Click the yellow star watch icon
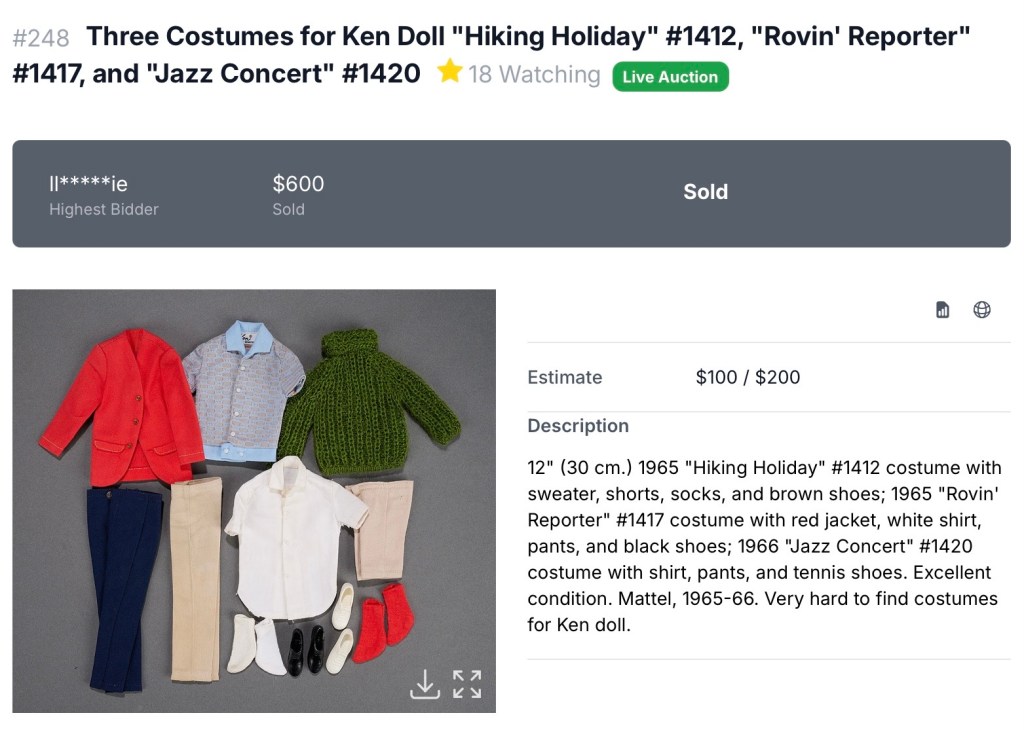The height and width of the screenshot is (730, 1024). pos(450,72)
